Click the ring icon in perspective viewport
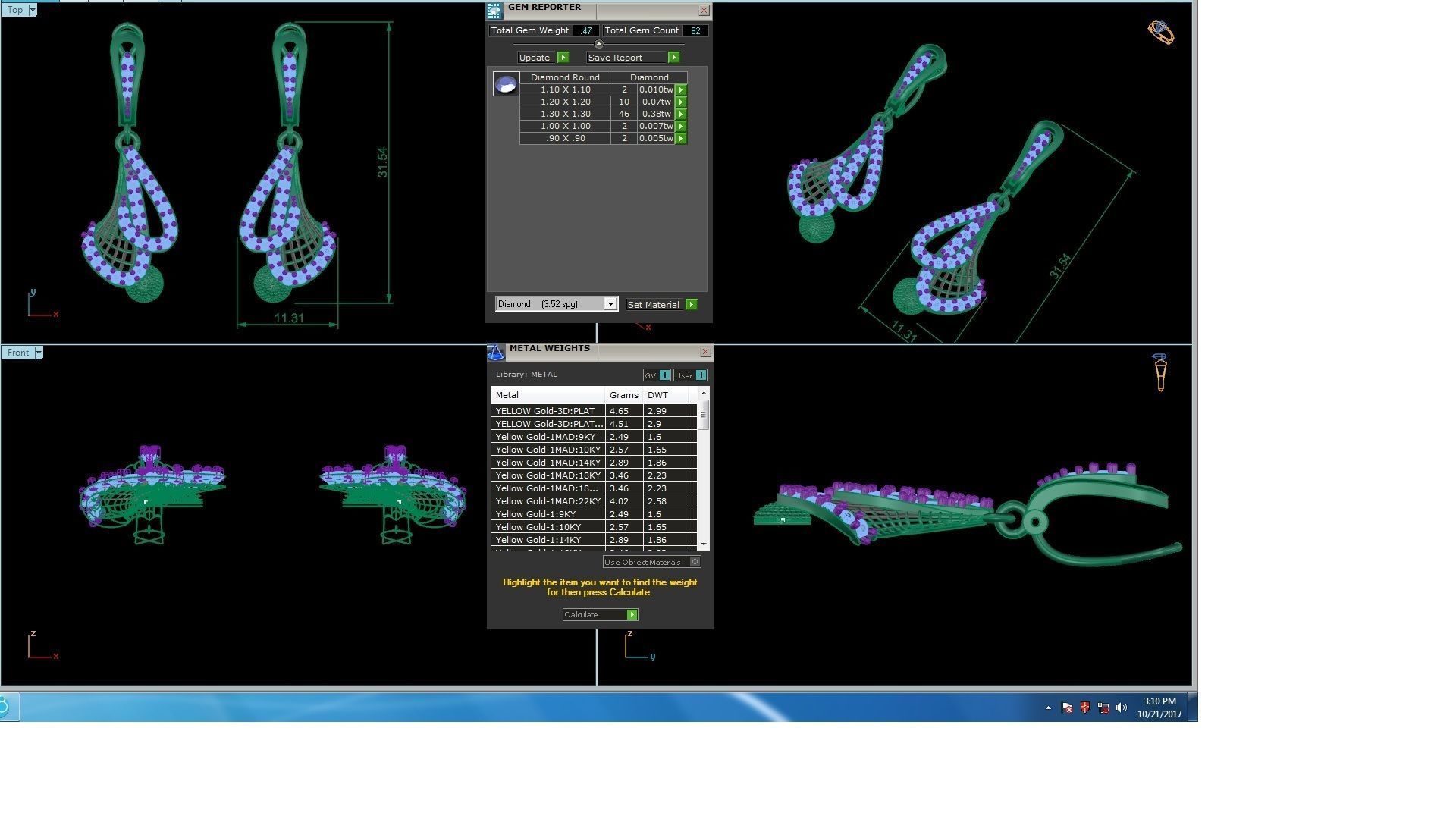 pyautogui.click(x=1160, y=33)
